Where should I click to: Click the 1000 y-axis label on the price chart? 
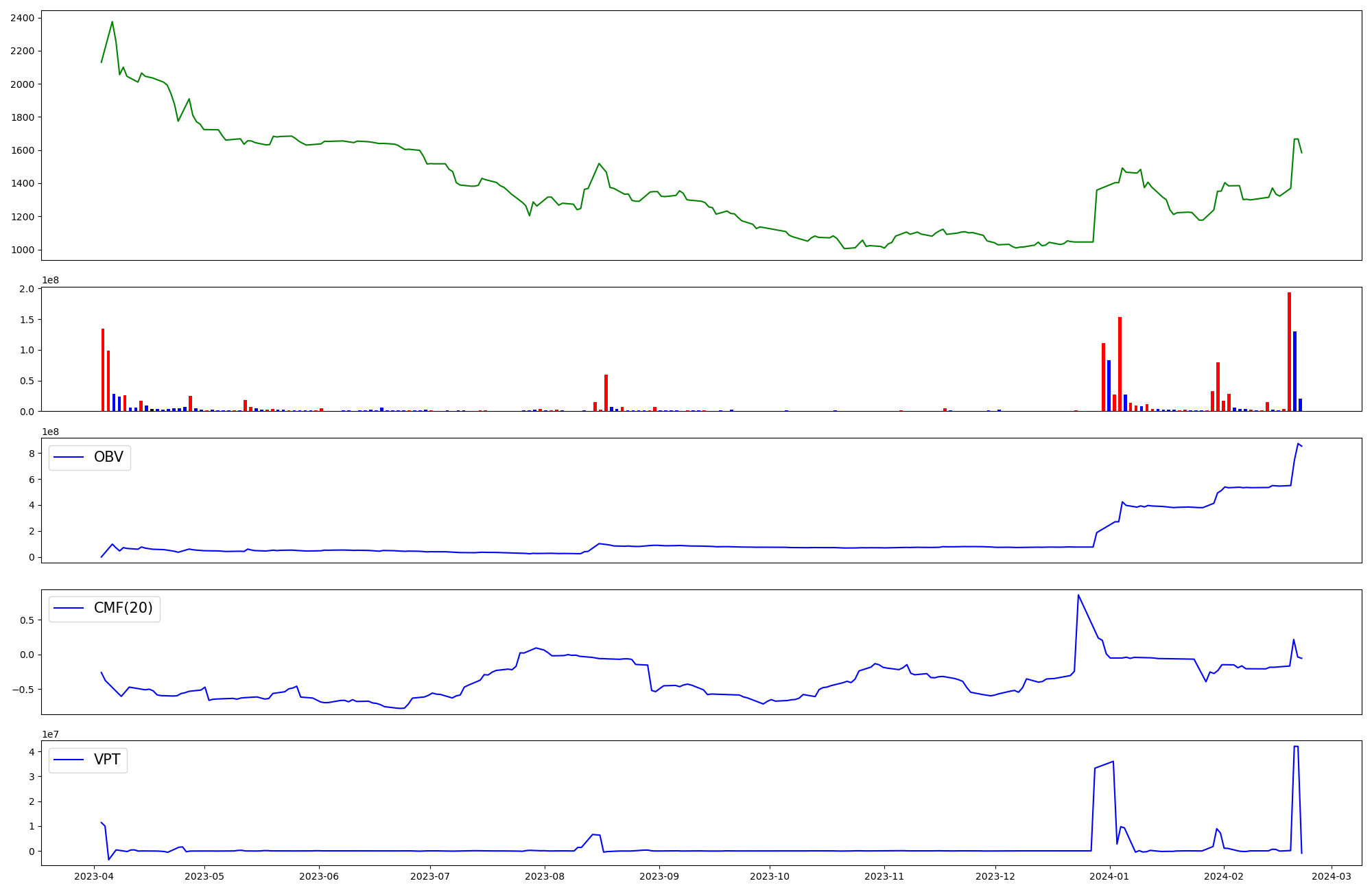[x=23, y=250]
